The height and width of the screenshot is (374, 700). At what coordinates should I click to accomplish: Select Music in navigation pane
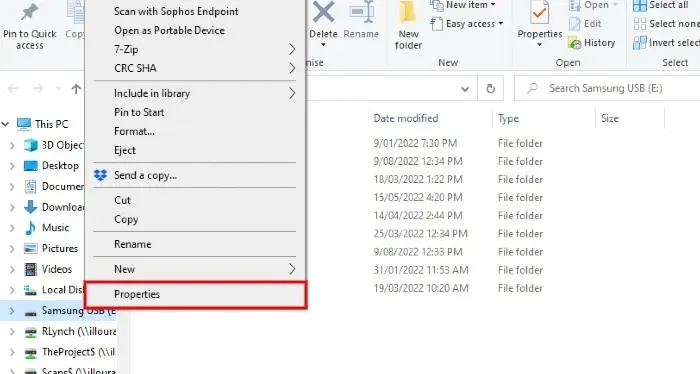(47, 228)
